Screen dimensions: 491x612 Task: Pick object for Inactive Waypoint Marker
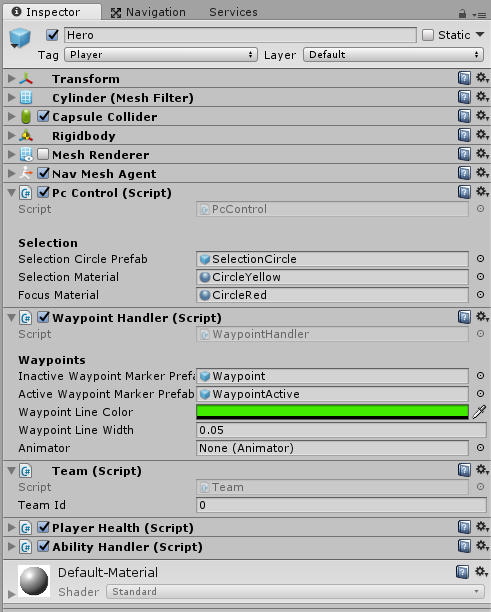[x=480, y=375]
